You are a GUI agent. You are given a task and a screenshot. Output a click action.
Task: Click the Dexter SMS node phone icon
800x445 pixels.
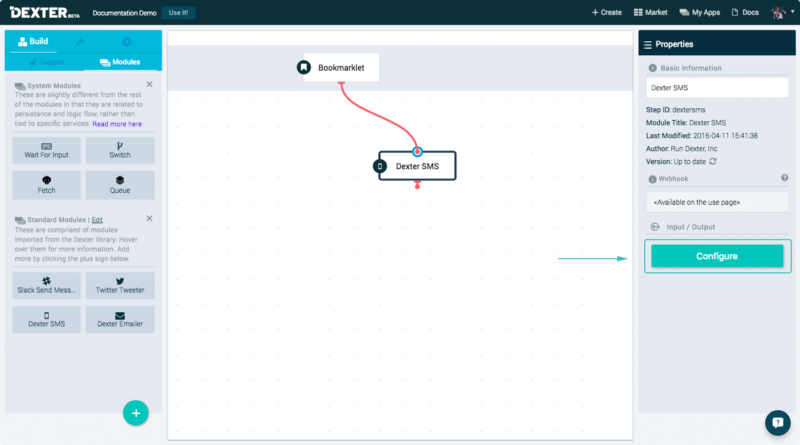(x=380, y=166)
